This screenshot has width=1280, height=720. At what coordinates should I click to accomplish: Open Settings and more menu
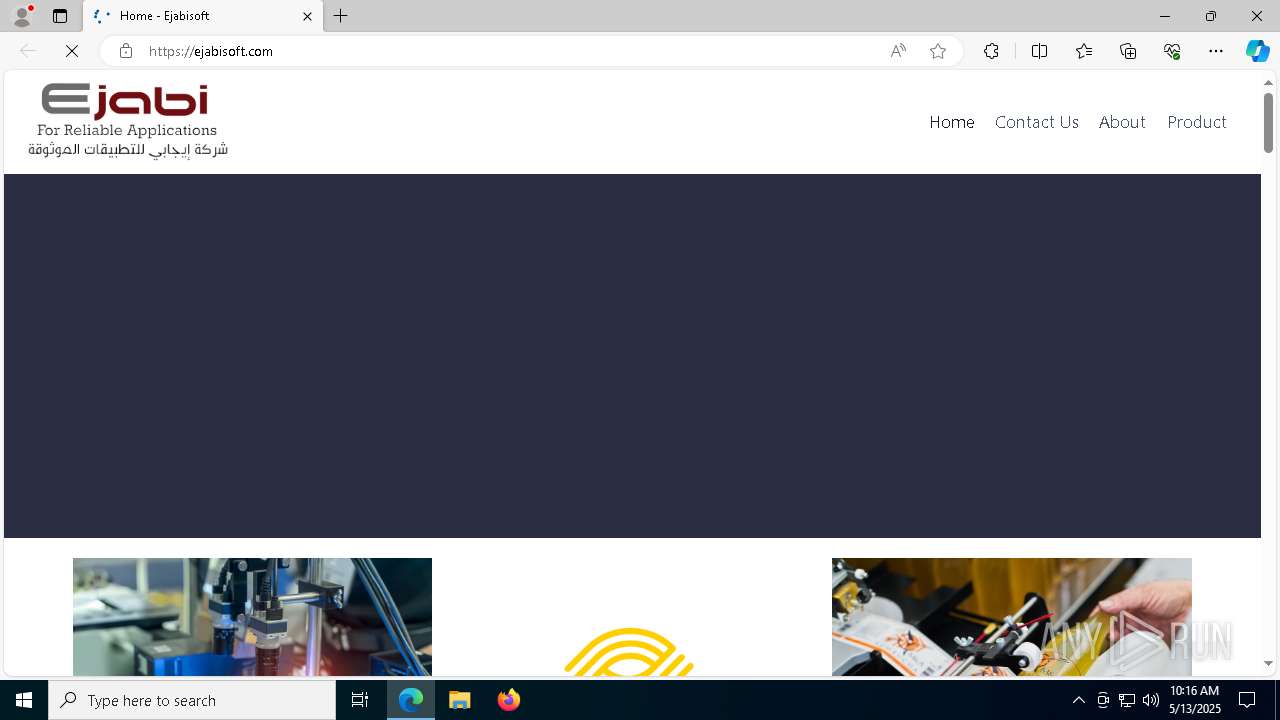coord(1216,51)
